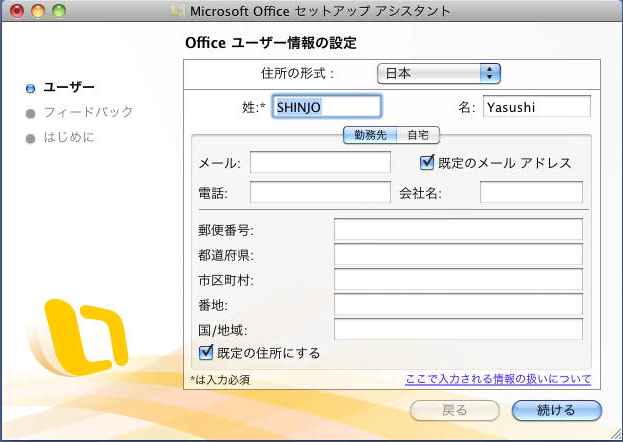Image resolution: width=623 pixels, height=442 pixels.
Task: Click the 戻る button
Action: point(455,410)
